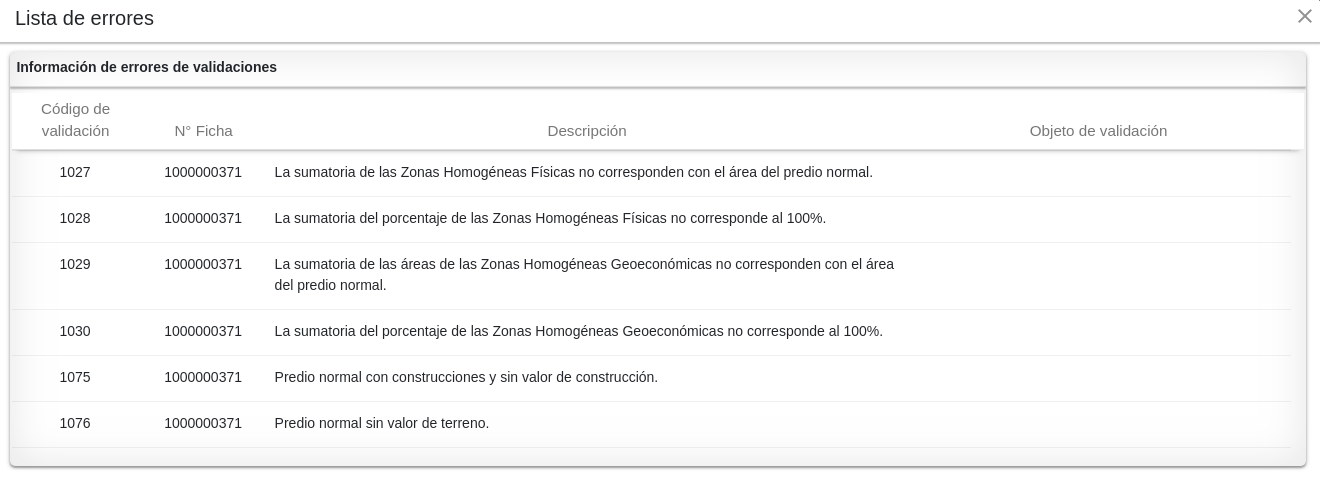The height and width of the screenshot is (477, 1320).
Task: Click the 'Información de errores de validaciones' panel title
Action: click(147, 67)
